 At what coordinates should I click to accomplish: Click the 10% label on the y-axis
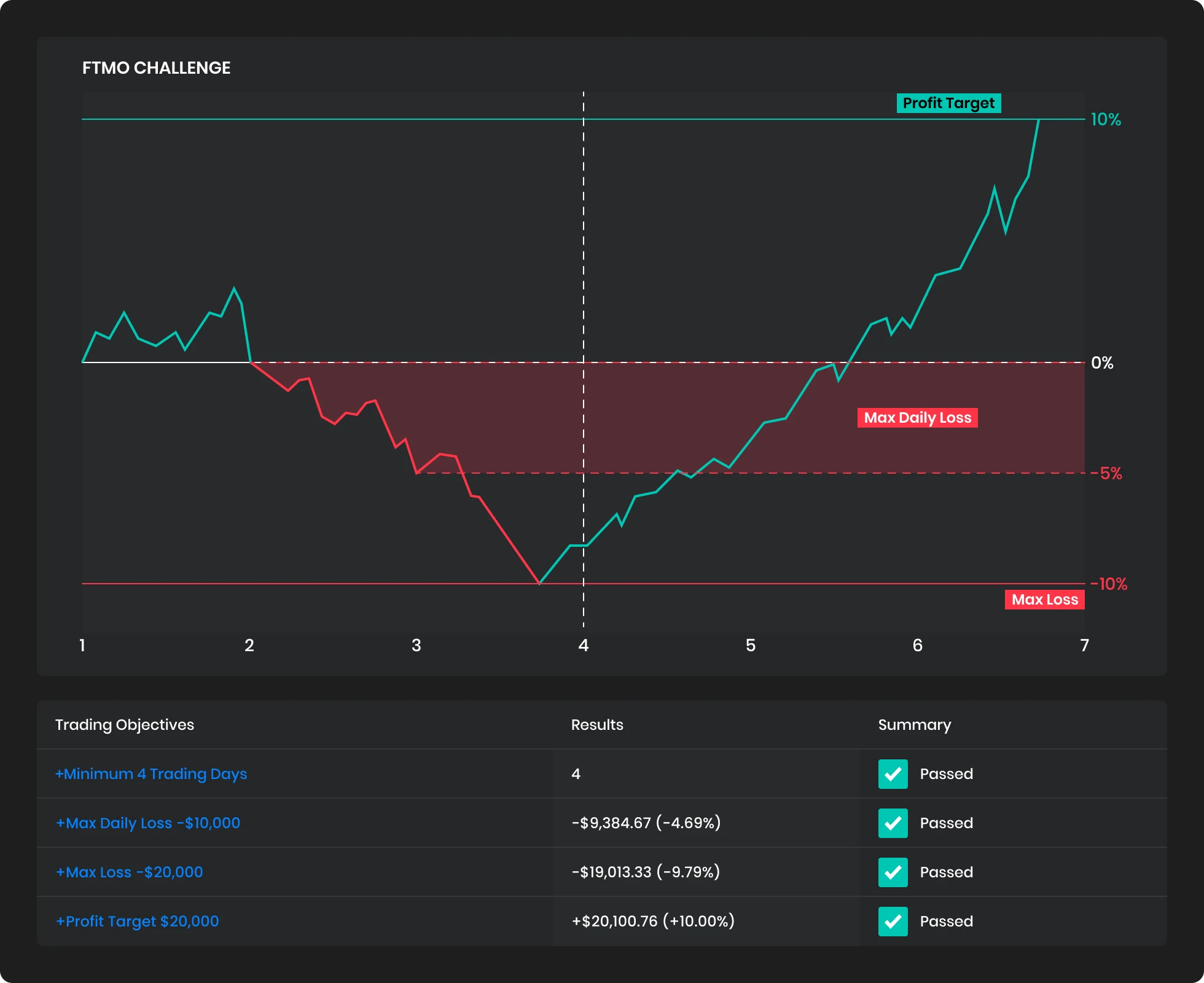(x=1106, y=120)
